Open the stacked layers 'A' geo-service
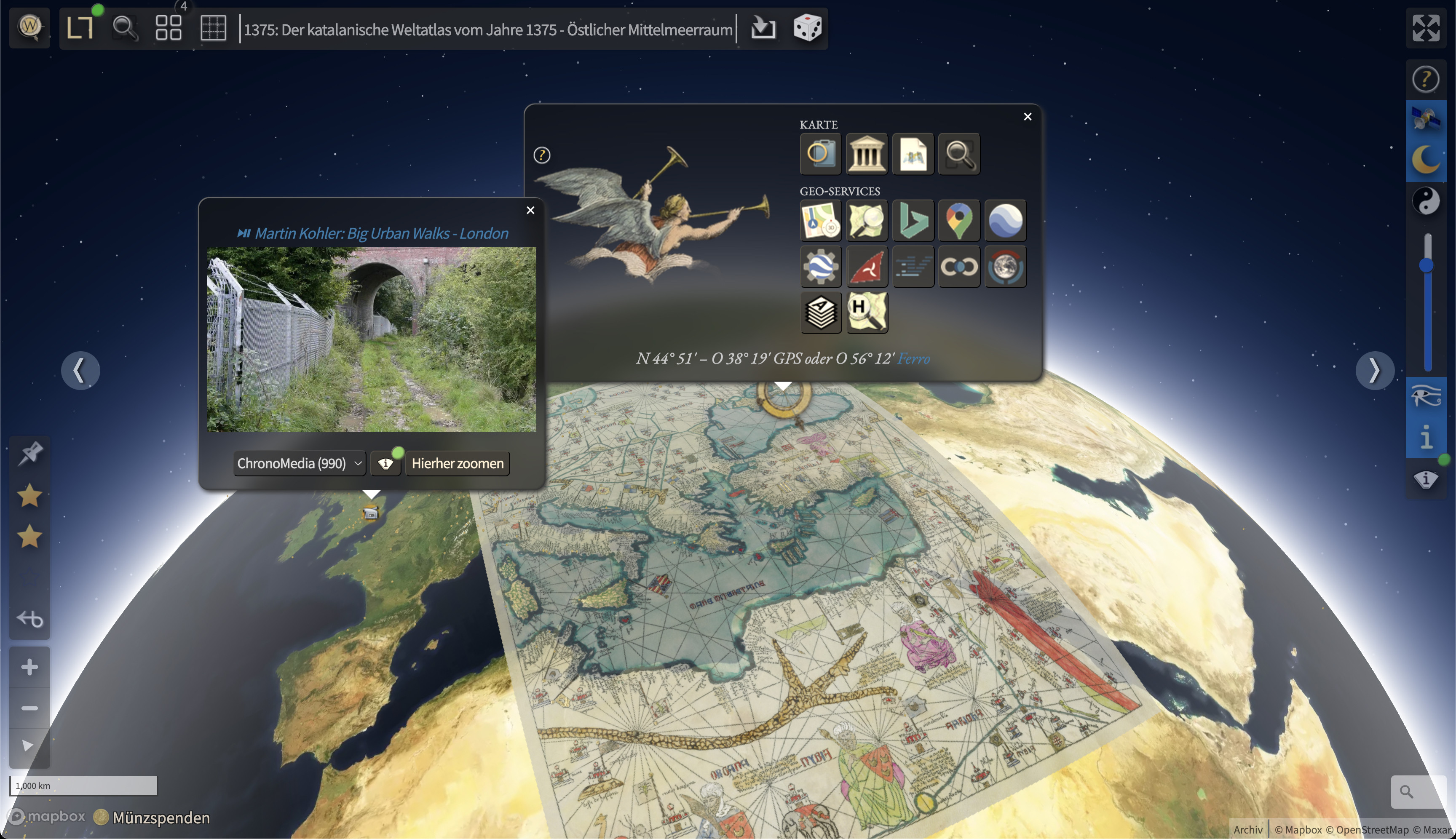The width and height of the screenshot is (1456, 839). [820, 313]
